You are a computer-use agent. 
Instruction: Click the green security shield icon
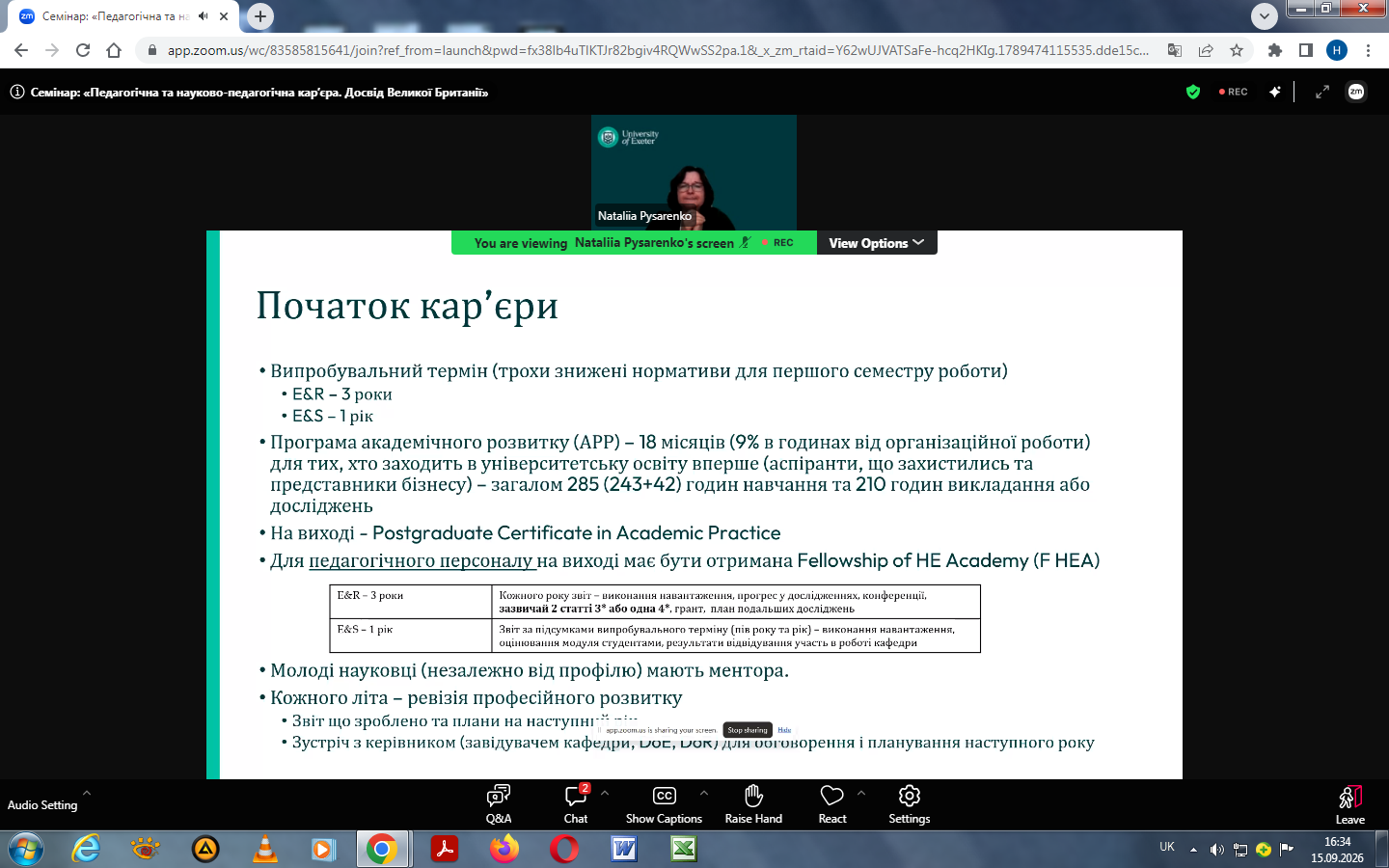(1193, 92)
